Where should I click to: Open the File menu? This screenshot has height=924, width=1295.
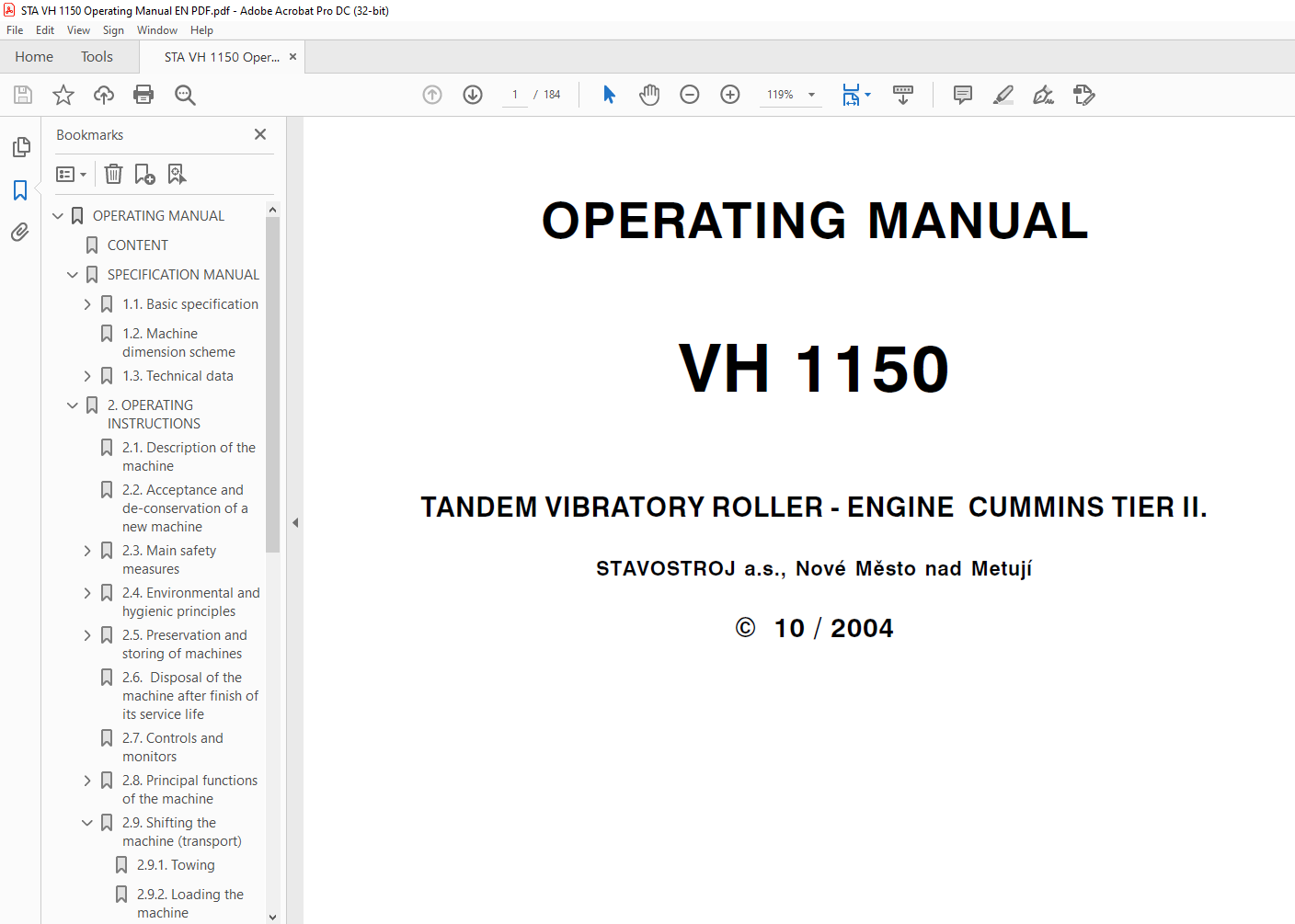pyautogui.click(x=15, y=30)
